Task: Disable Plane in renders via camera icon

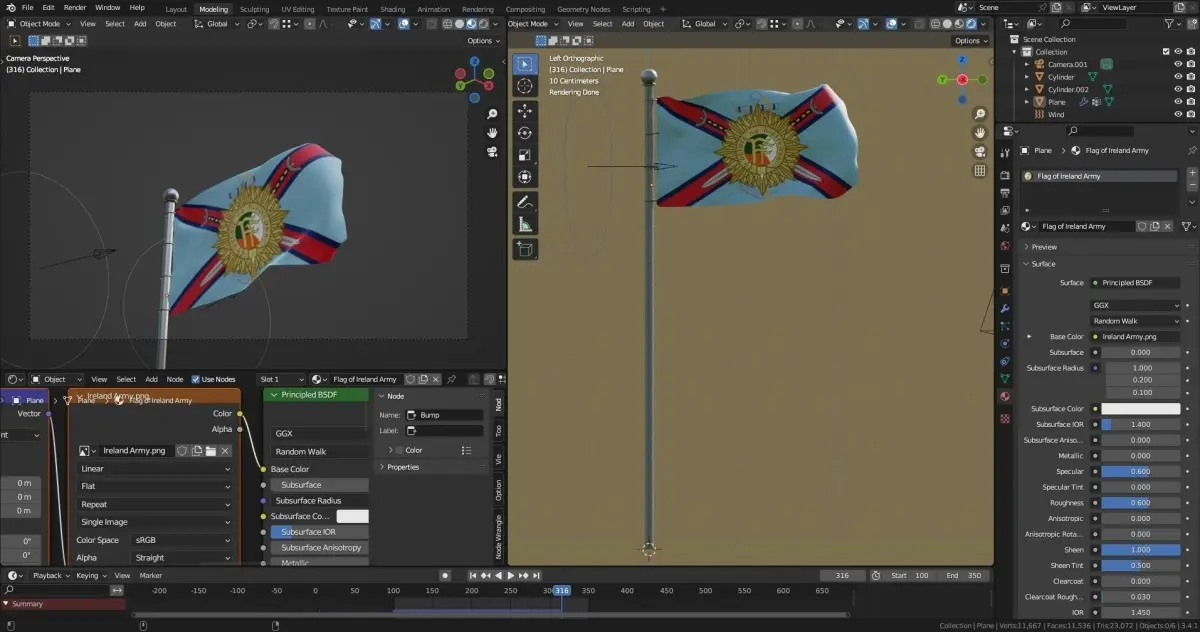Action: [x=1191, y=102]
